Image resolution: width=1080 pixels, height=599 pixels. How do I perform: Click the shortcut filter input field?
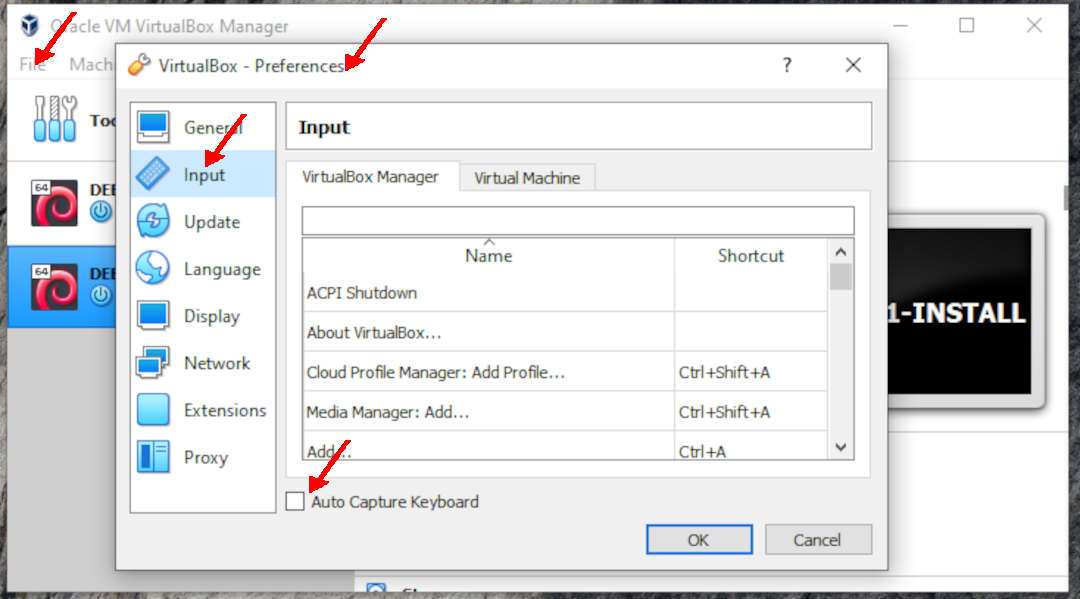(578, 219)
